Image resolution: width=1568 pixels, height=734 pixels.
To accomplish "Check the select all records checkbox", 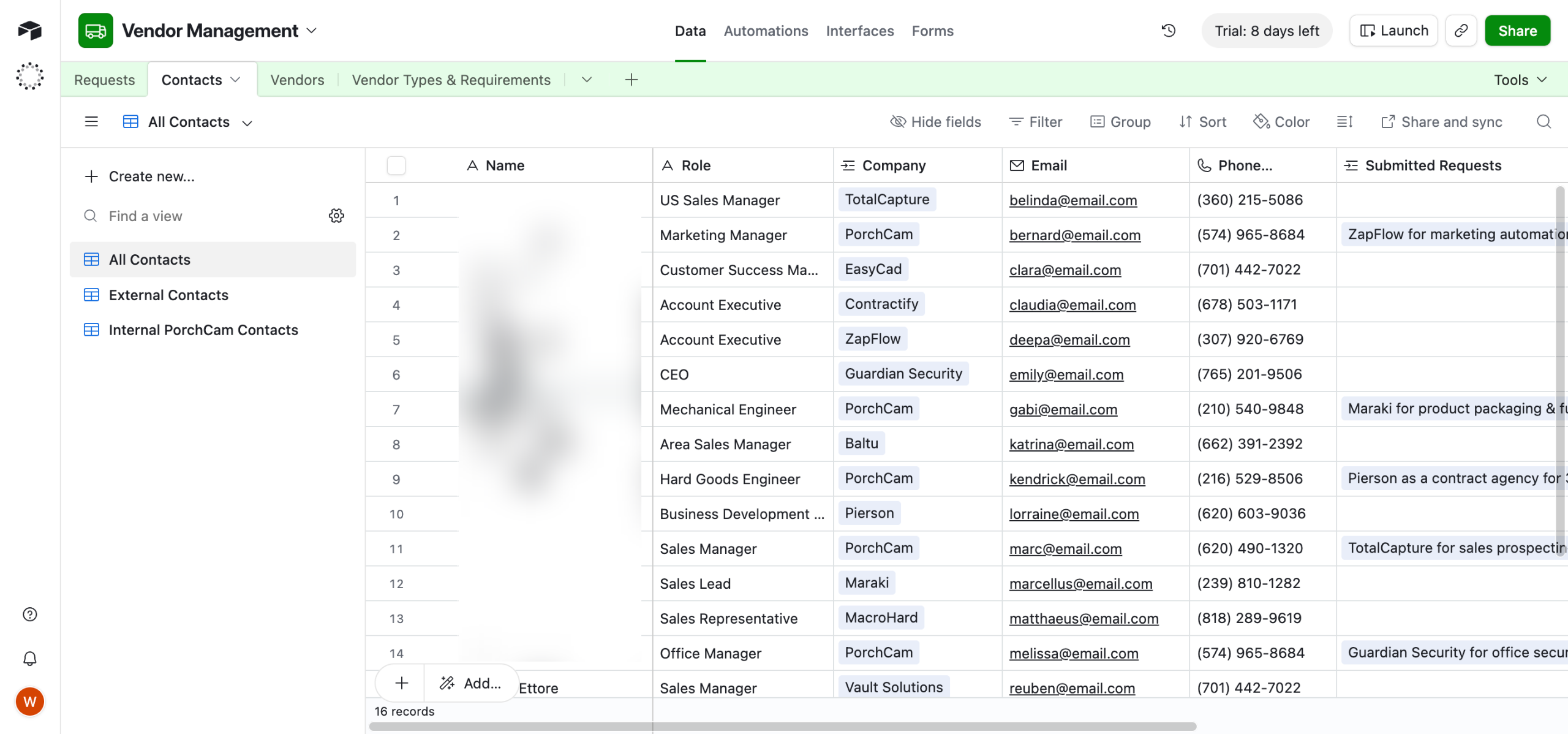I will [396, 165].
